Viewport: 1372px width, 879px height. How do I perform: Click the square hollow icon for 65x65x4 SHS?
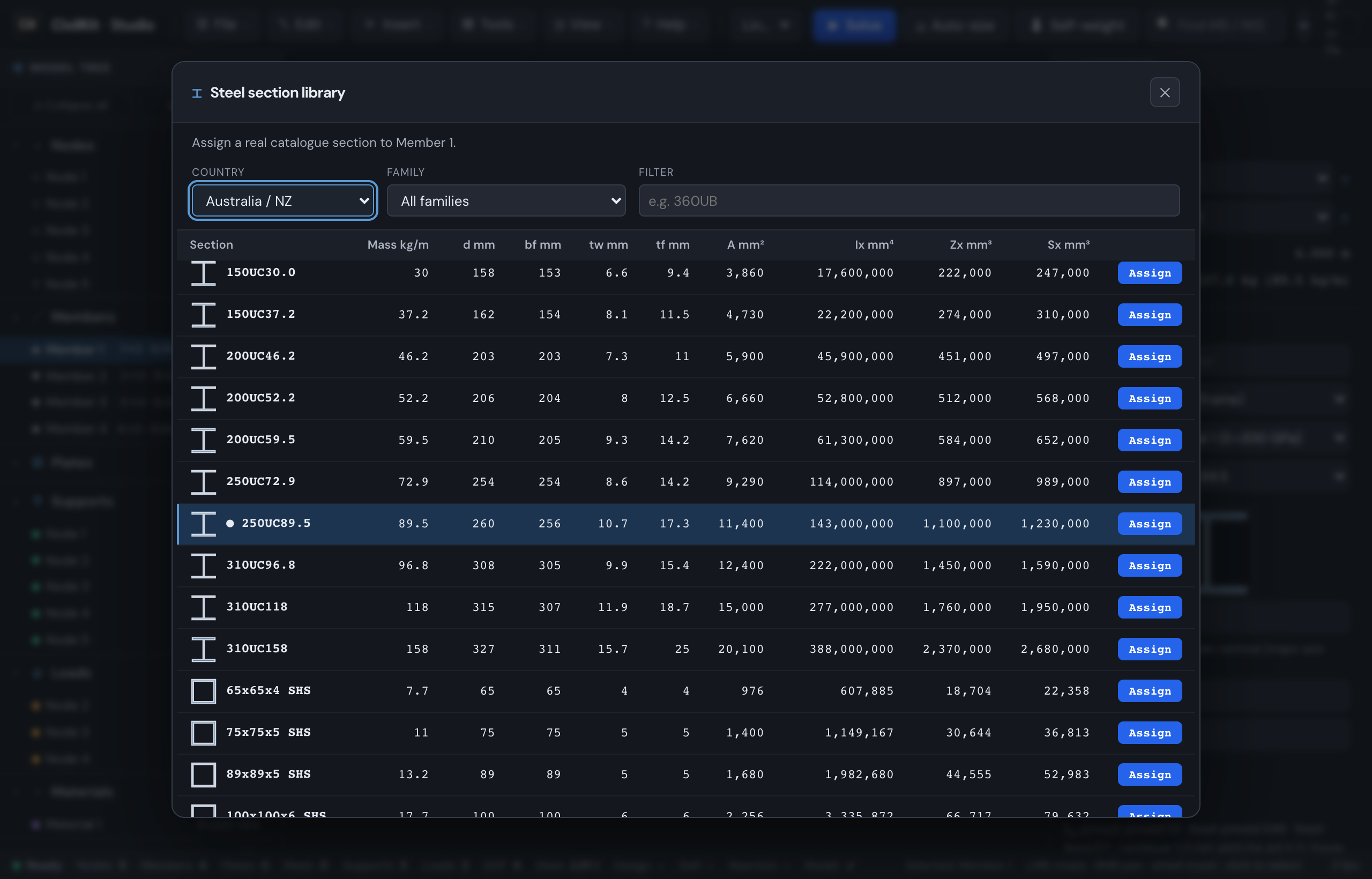[x=203, y=691]
